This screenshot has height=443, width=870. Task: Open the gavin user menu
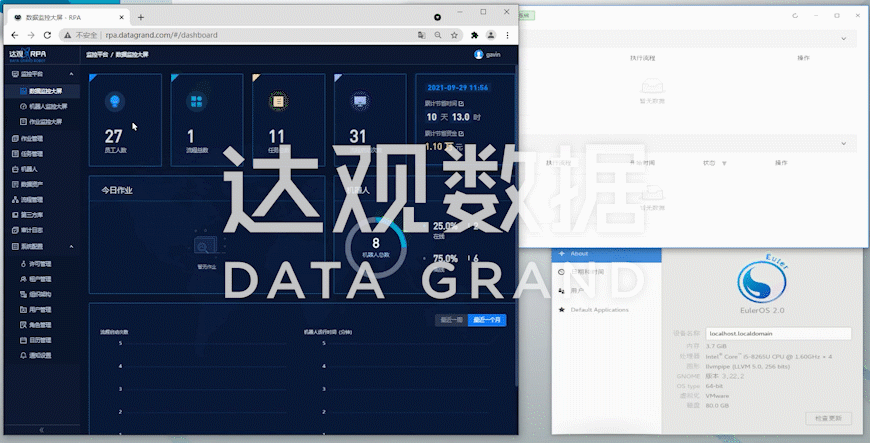click(x=487, y=54)
